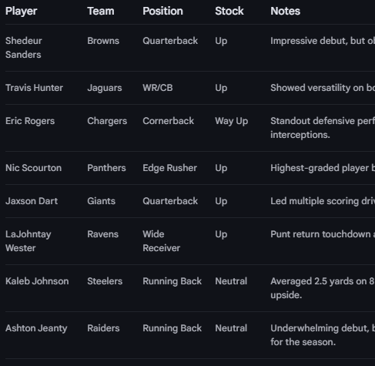Click the Position column header
This screenshot has height=366, width=375.
tap(163, 11)
